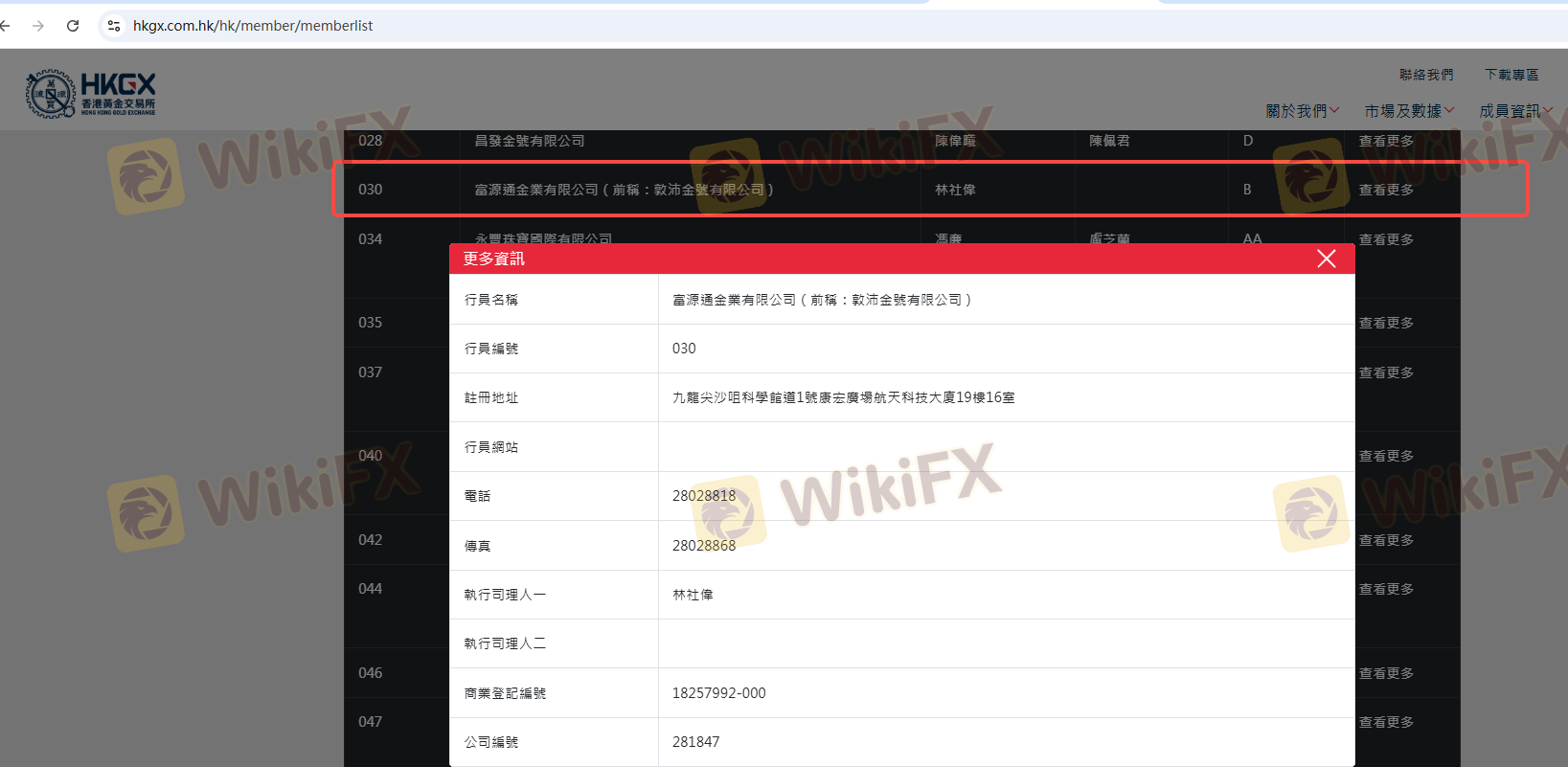Image resolution: width=1568 pixels, height=767 pixels.
Task: Click 查看更多 for member 030
Action: (1386, 190)
